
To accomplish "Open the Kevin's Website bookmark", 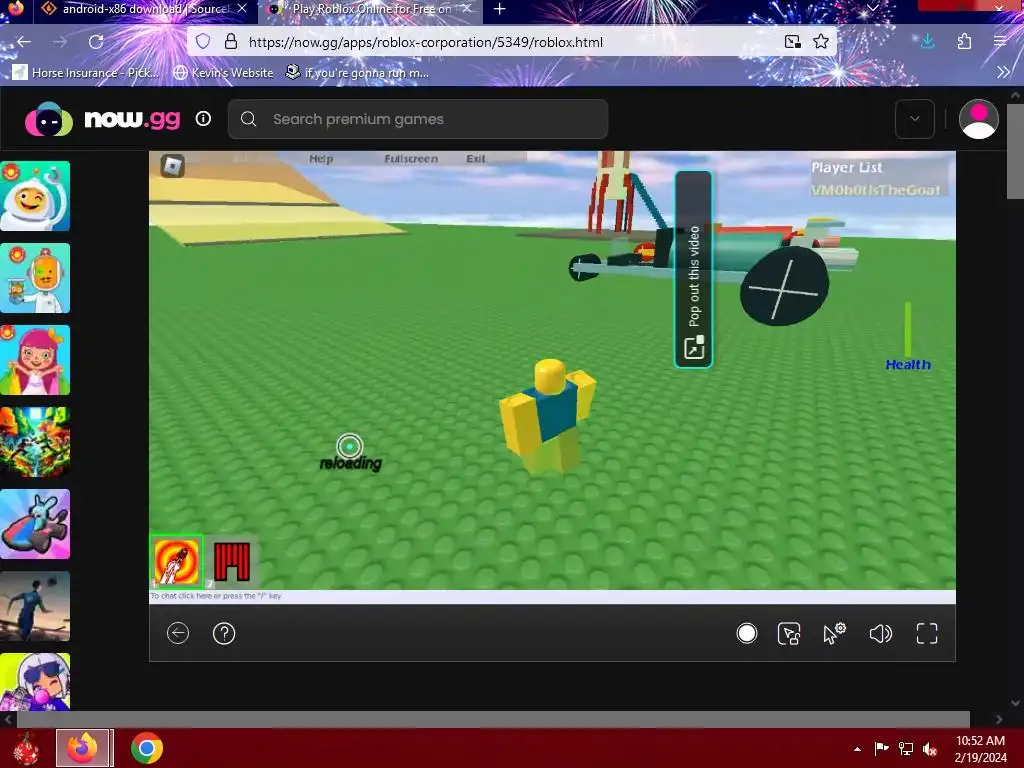I will tap(223, 72).
